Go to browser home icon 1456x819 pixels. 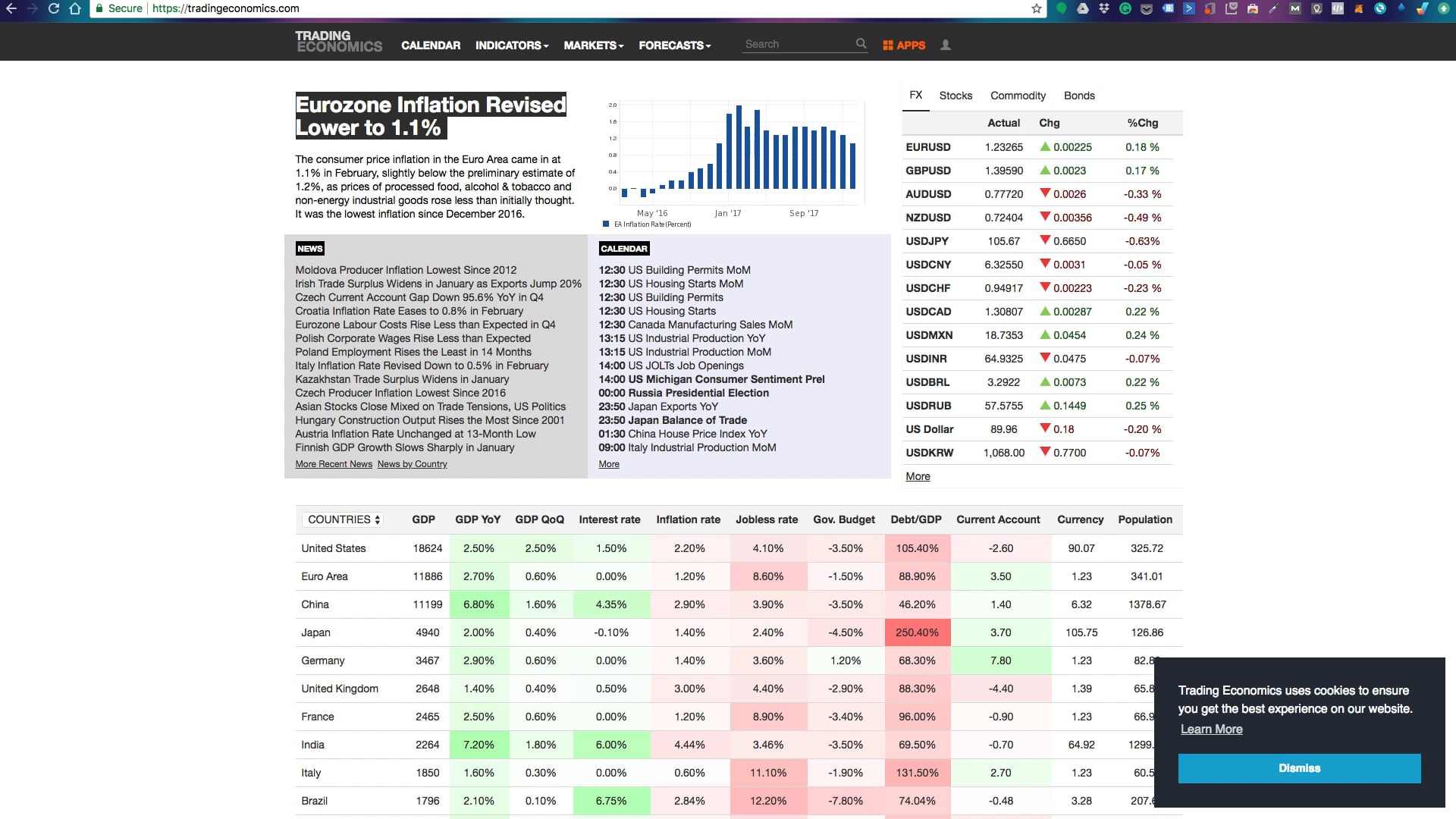click(74, 8)
